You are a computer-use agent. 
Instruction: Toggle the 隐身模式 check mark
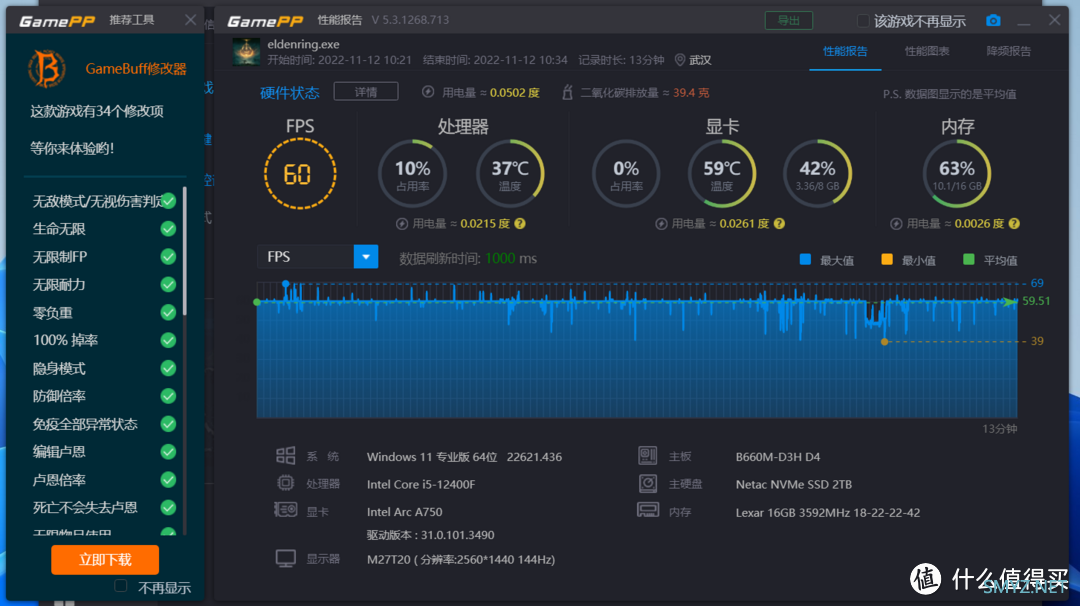(x=168, y=368)
